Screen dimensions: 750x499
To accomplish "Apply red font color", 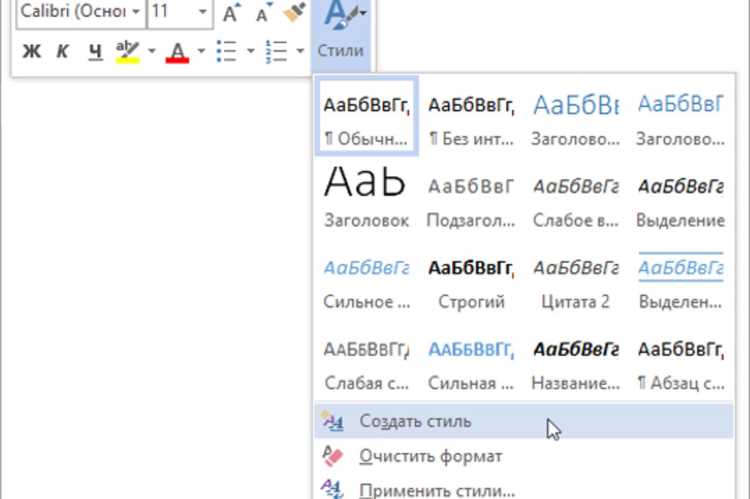I will 177,51.
